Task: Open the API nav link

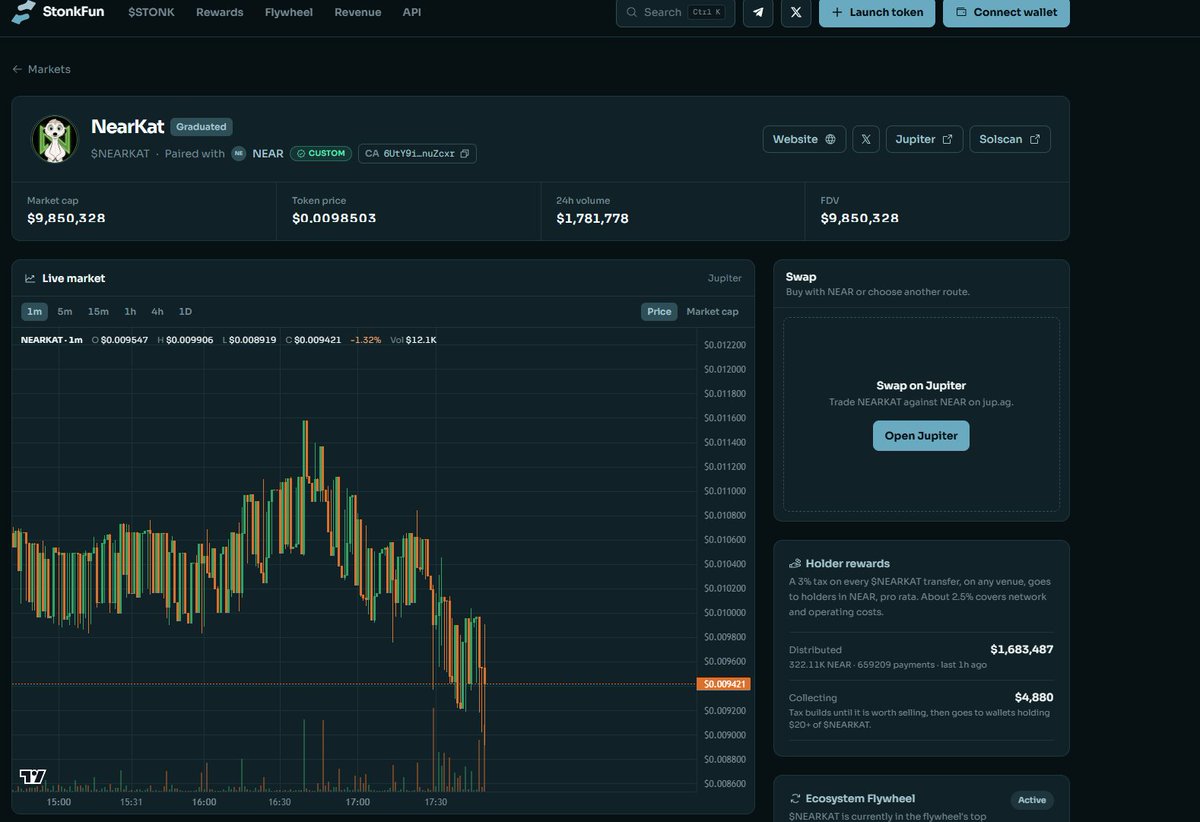Action: tap(412, 12)
